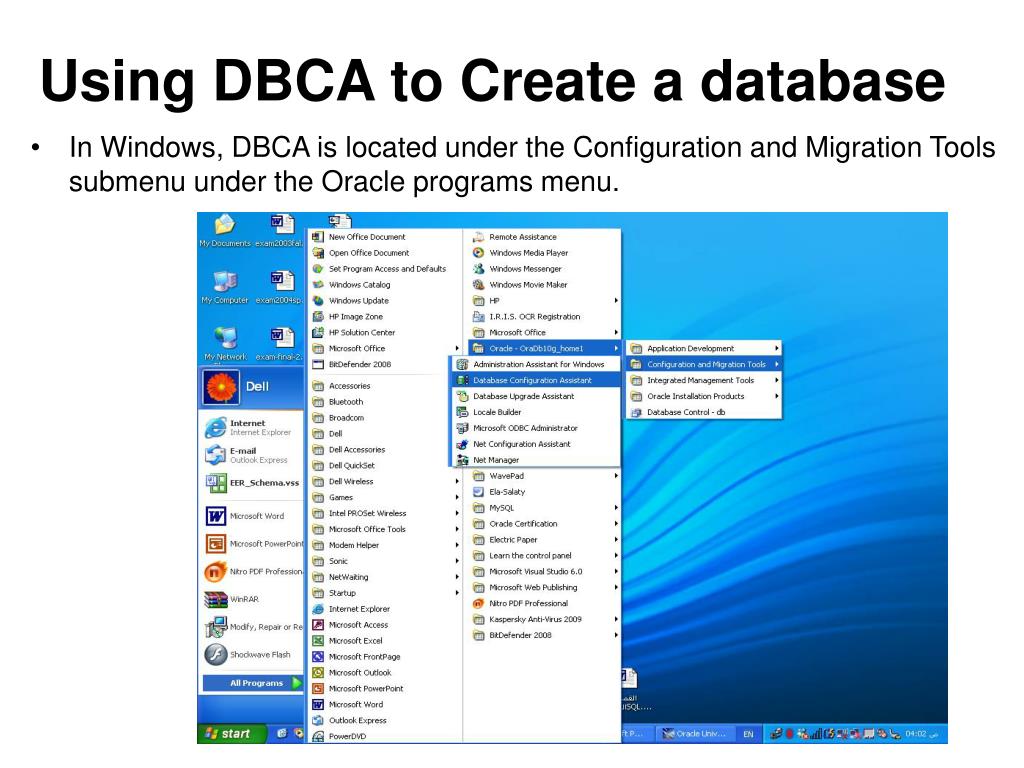Click Windows Update icon
The height and width of the screenshot is (768, 1024).
[x=318, y=300]
